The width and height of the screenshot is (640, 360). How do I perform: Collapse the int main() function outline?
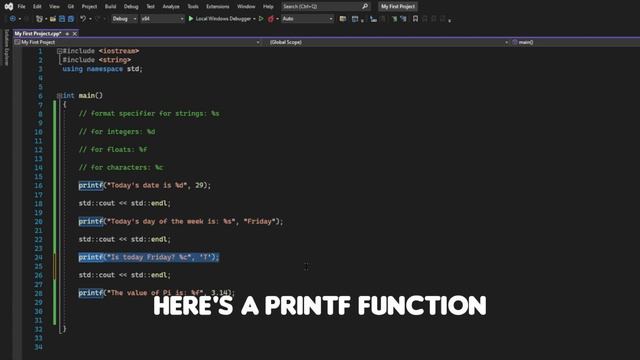coord(60,96)
